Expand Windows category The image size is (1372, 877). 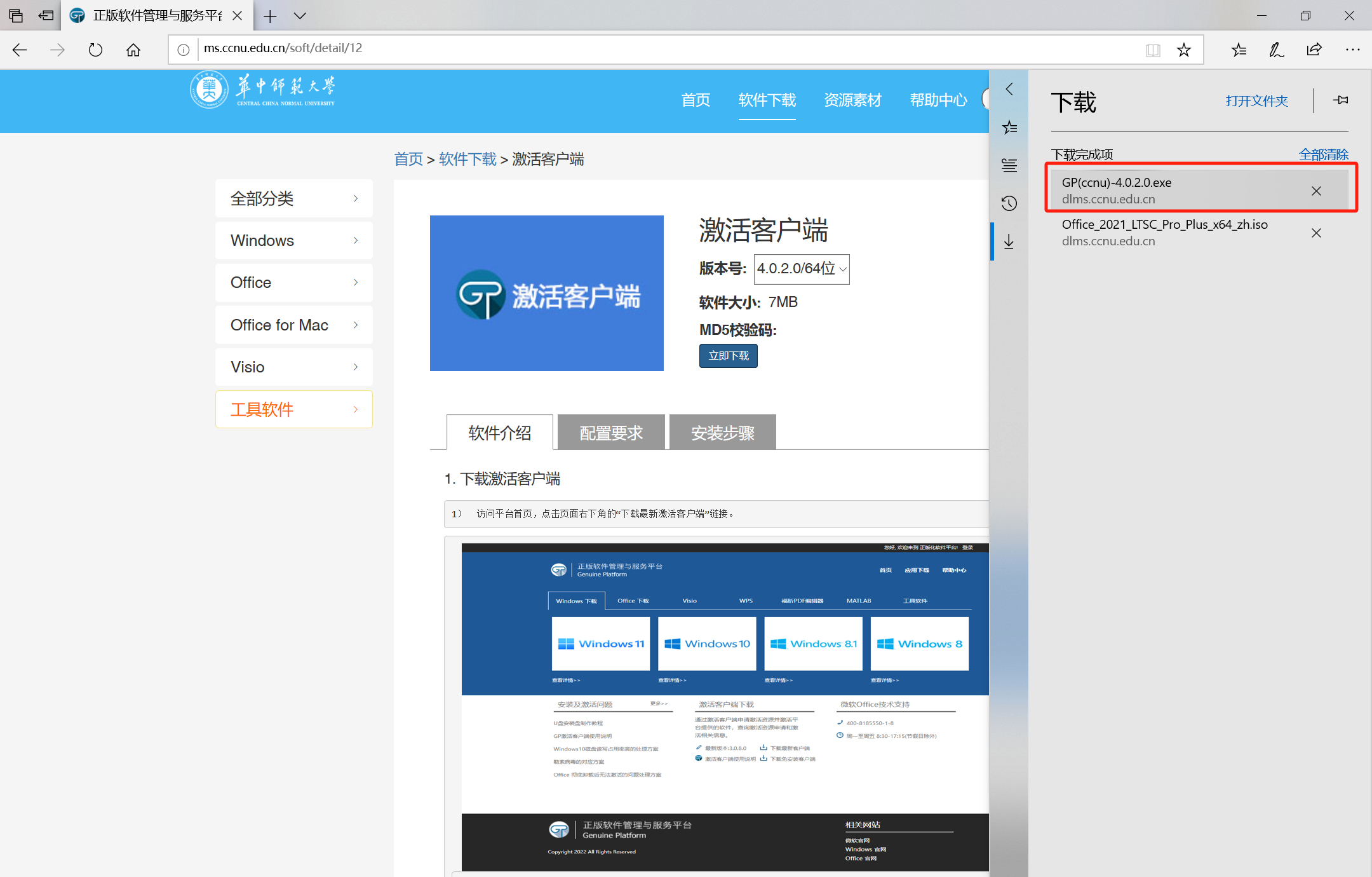tap(294, 240)
